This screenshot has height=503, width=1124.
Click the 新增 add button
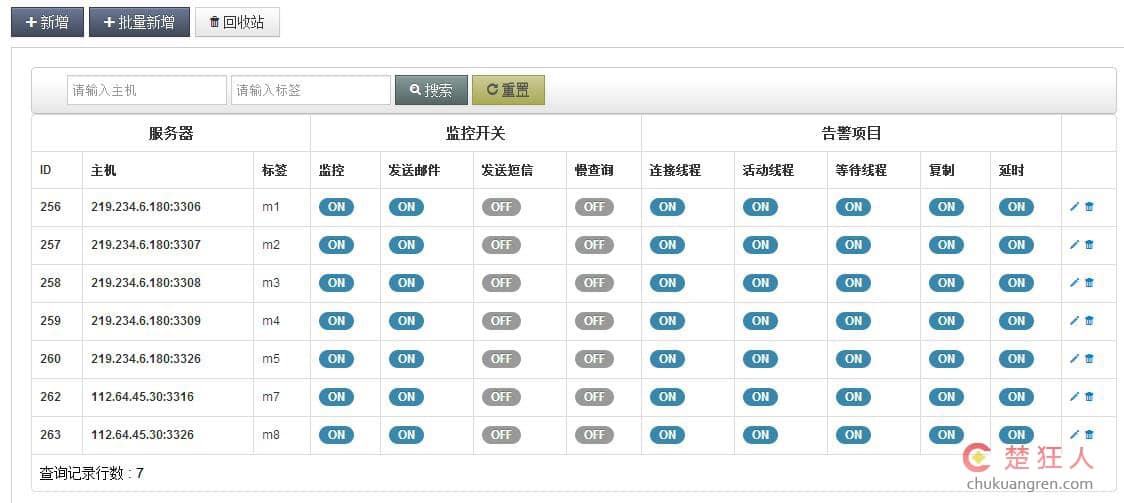[47, 22]
